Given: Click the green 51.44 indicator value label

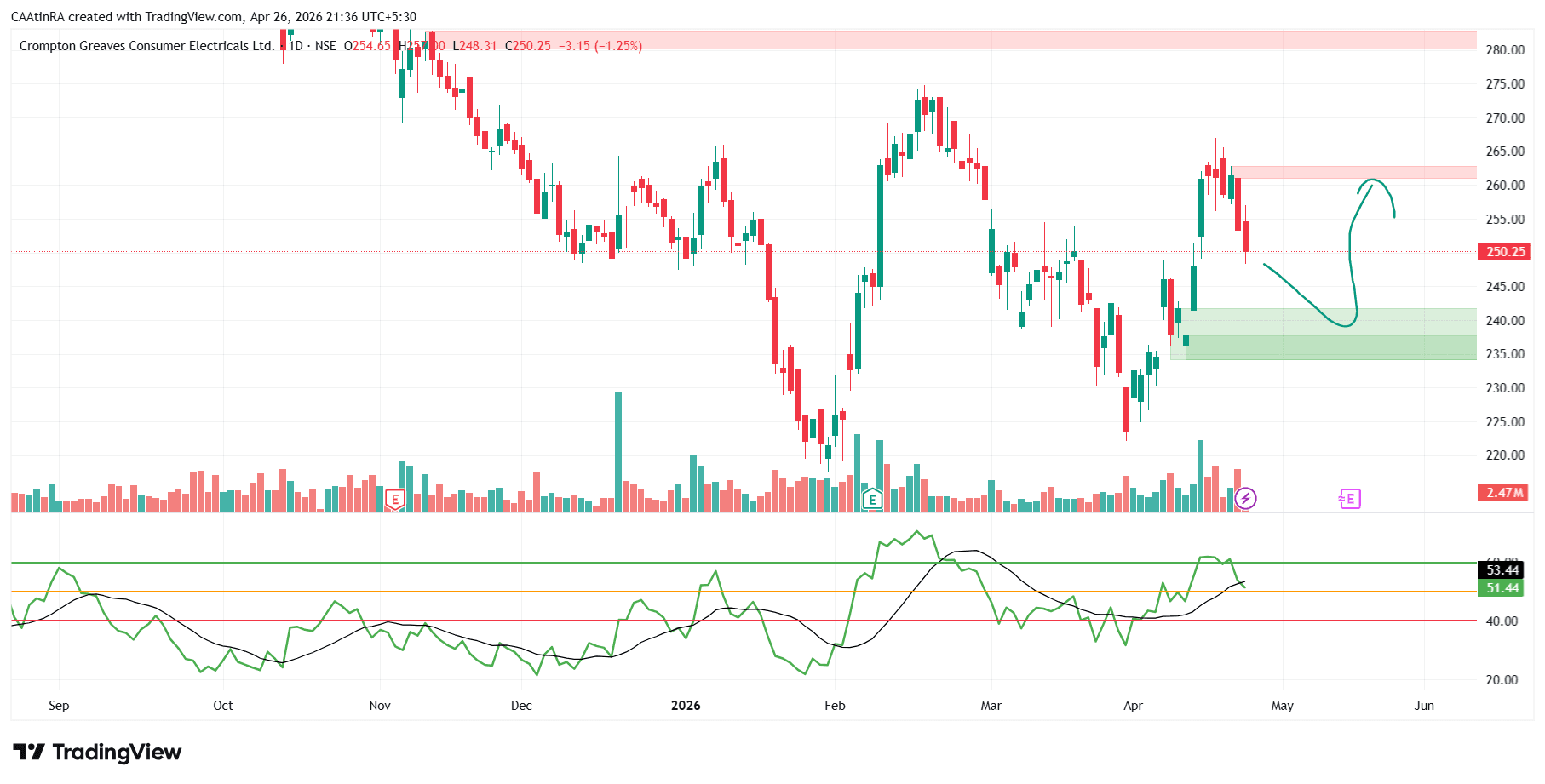Looking at the screenshot, I should (x=1502, y=588).
